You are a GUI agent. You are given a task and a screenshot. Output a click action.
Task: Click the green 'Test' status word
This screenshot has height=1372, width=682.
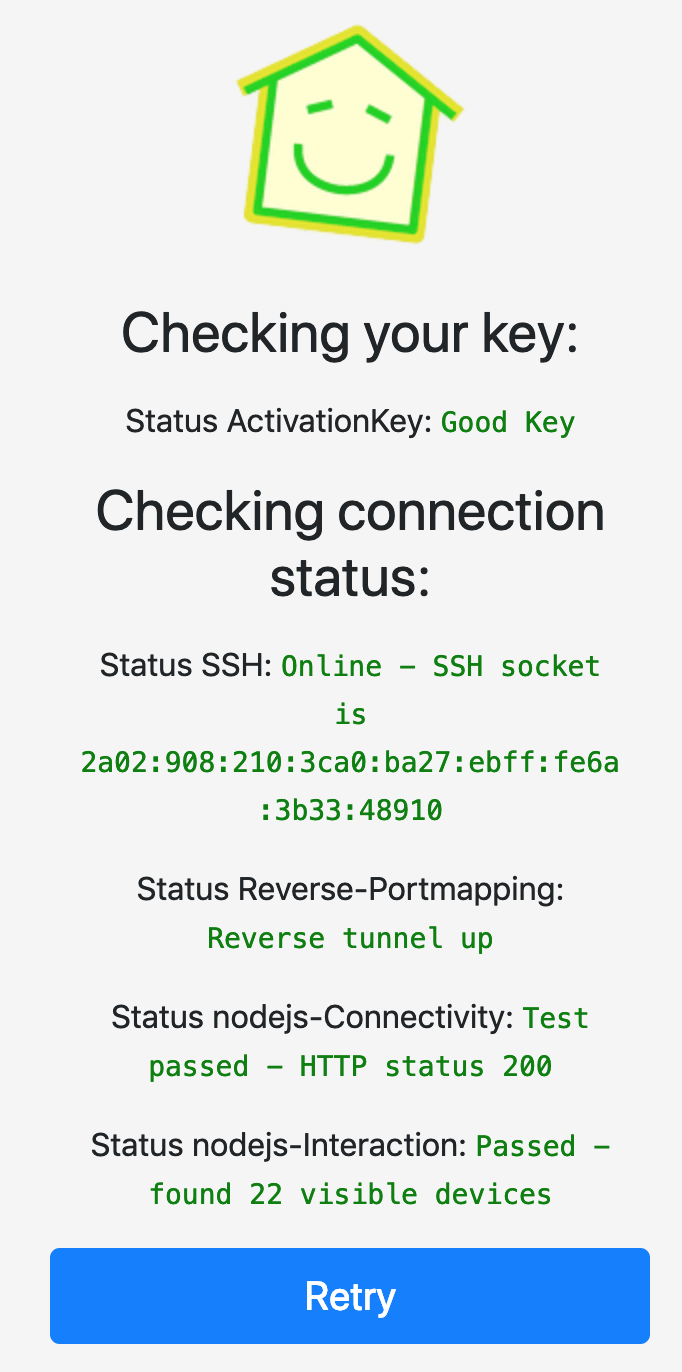[556, 1018]
